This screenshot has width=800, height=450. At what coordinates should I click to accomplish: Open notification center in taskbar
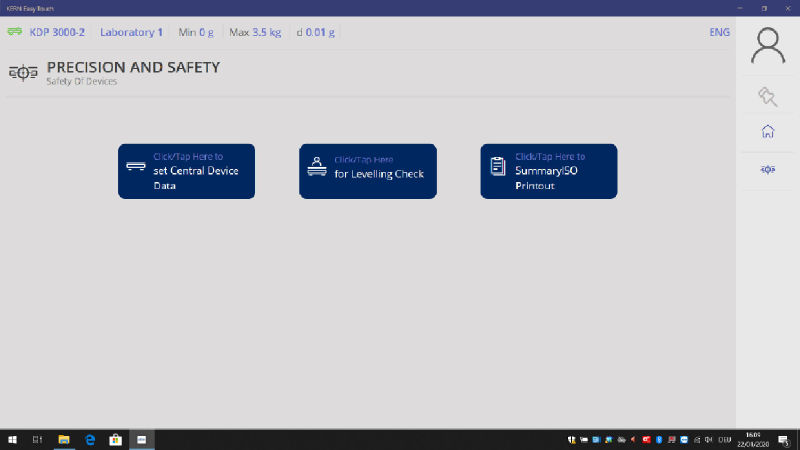[786, 439]
